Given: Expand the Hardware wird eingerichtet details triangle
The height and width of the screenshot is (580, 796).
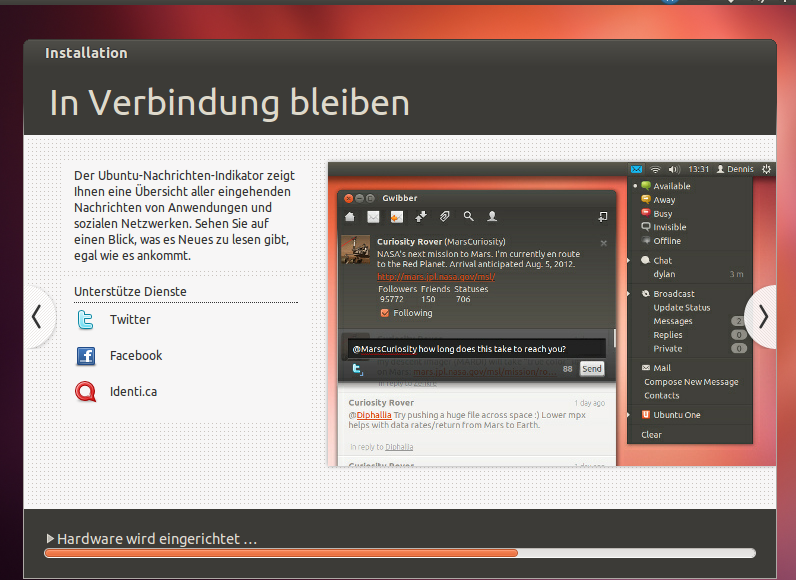Looking at the screenshot, I should tap(50, 538).
